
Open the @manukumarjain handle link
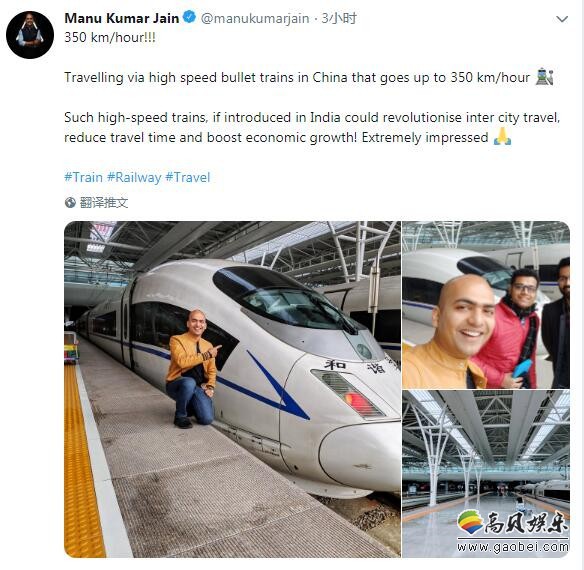tap(255, 18)
